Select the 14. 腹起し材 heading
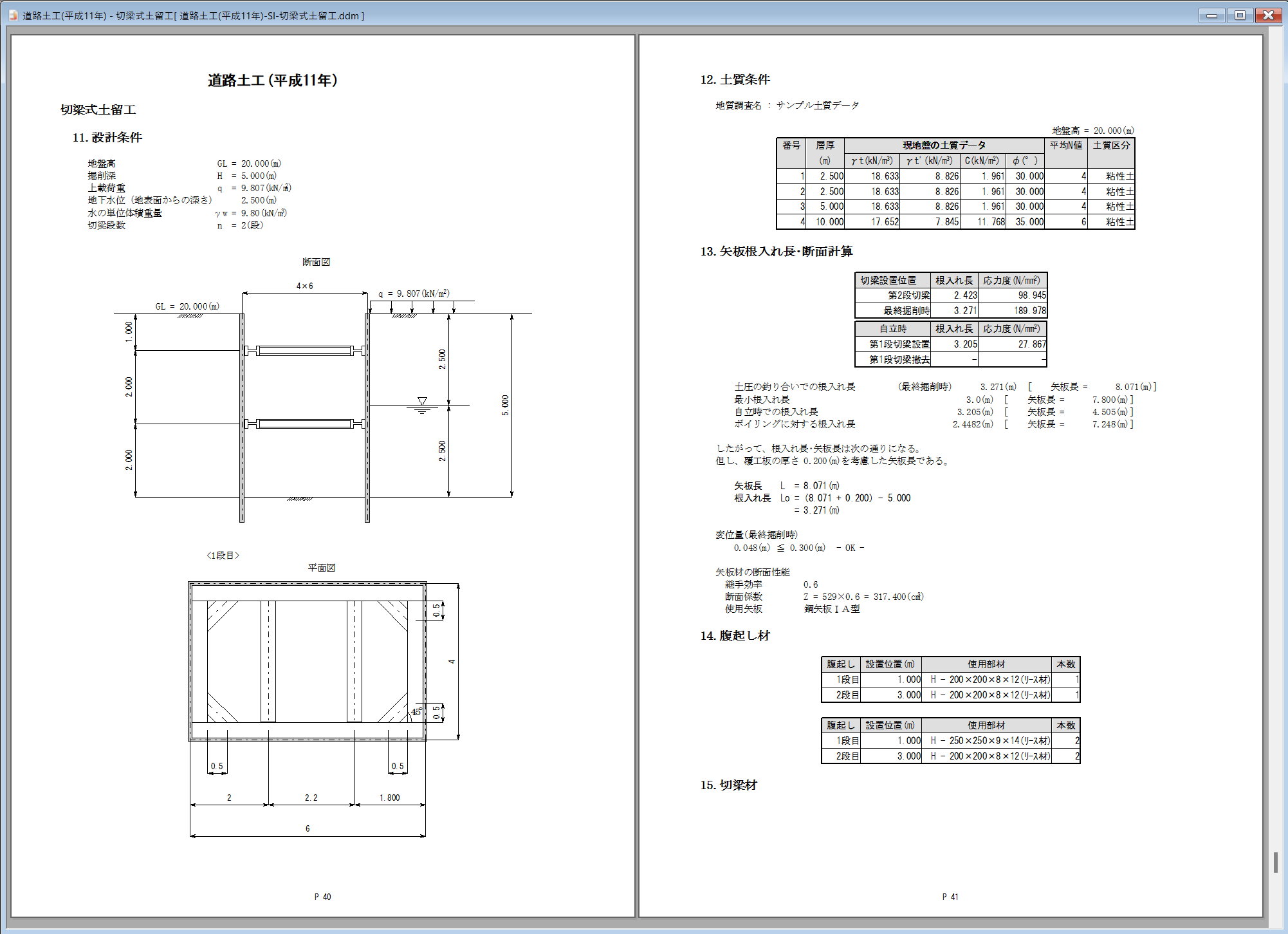The width and height of the screenshot is (1288, 934). tap(735, 635)
